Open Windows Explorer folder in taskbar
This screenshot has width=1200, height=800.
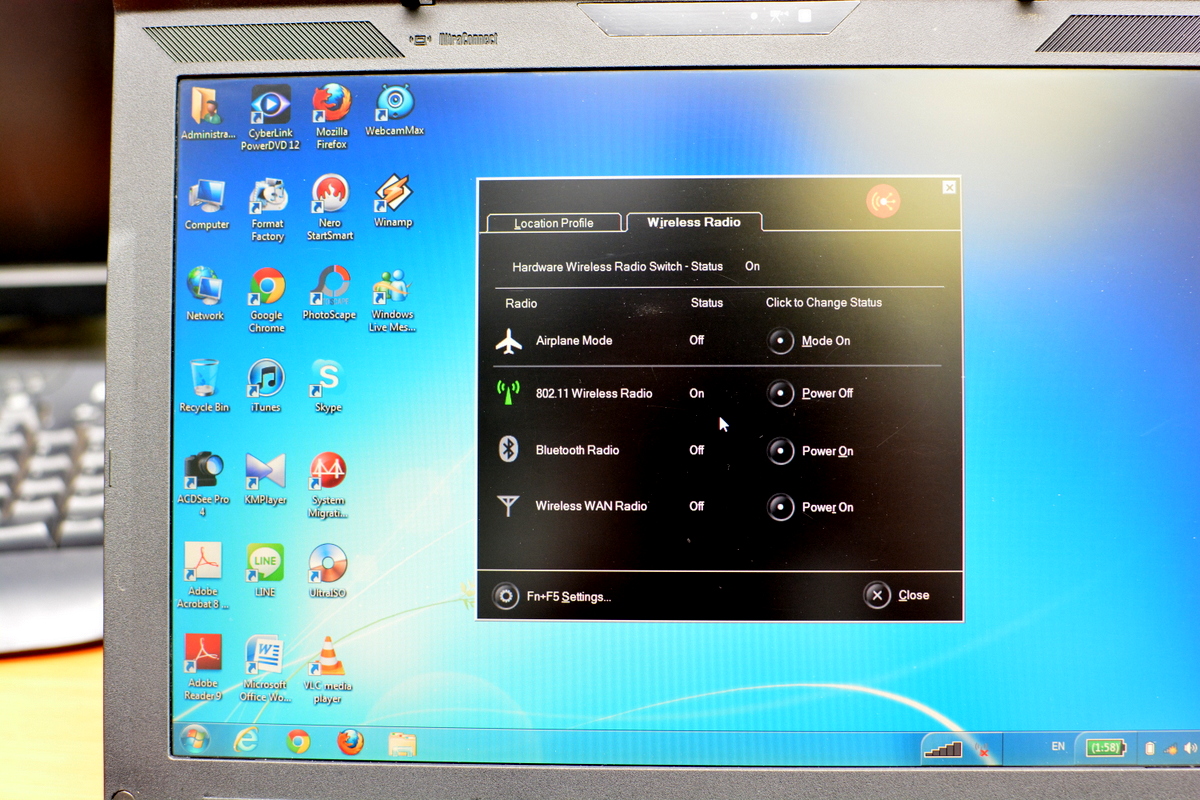[402, 744]
